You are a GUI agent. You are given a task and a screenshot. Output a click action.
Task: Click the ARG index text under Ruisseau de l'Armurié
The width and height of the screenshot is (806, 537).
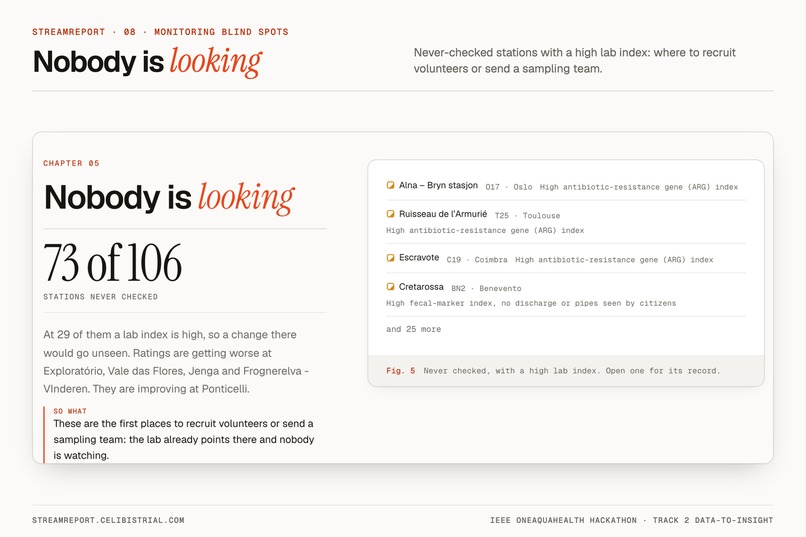[485, 230]
